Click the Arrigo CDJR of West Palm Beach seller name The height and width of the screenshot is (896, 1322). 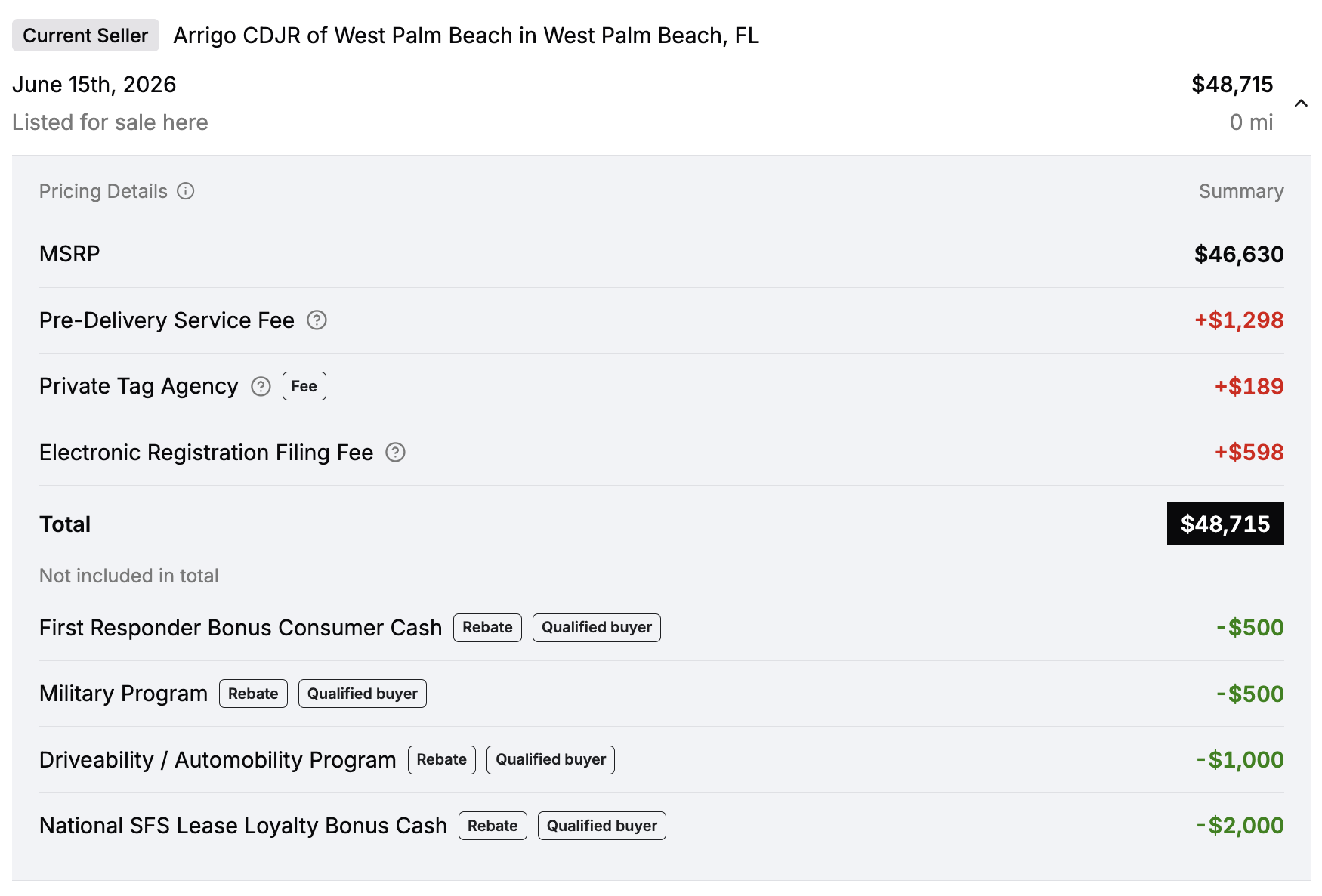[466, 36]
